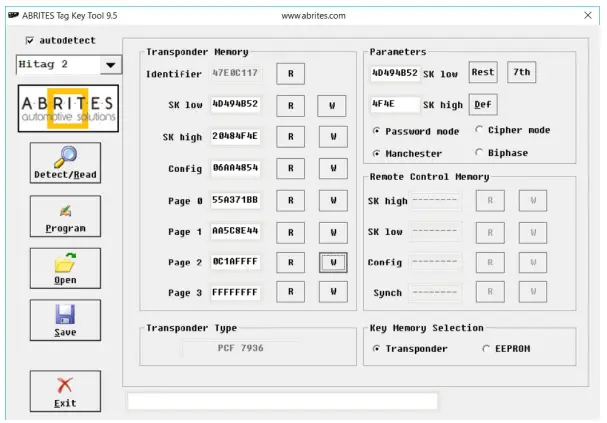This screenshot has height=423, width=607.
Task: Write Page 0 with W button
Action: [x=333, y=200]
